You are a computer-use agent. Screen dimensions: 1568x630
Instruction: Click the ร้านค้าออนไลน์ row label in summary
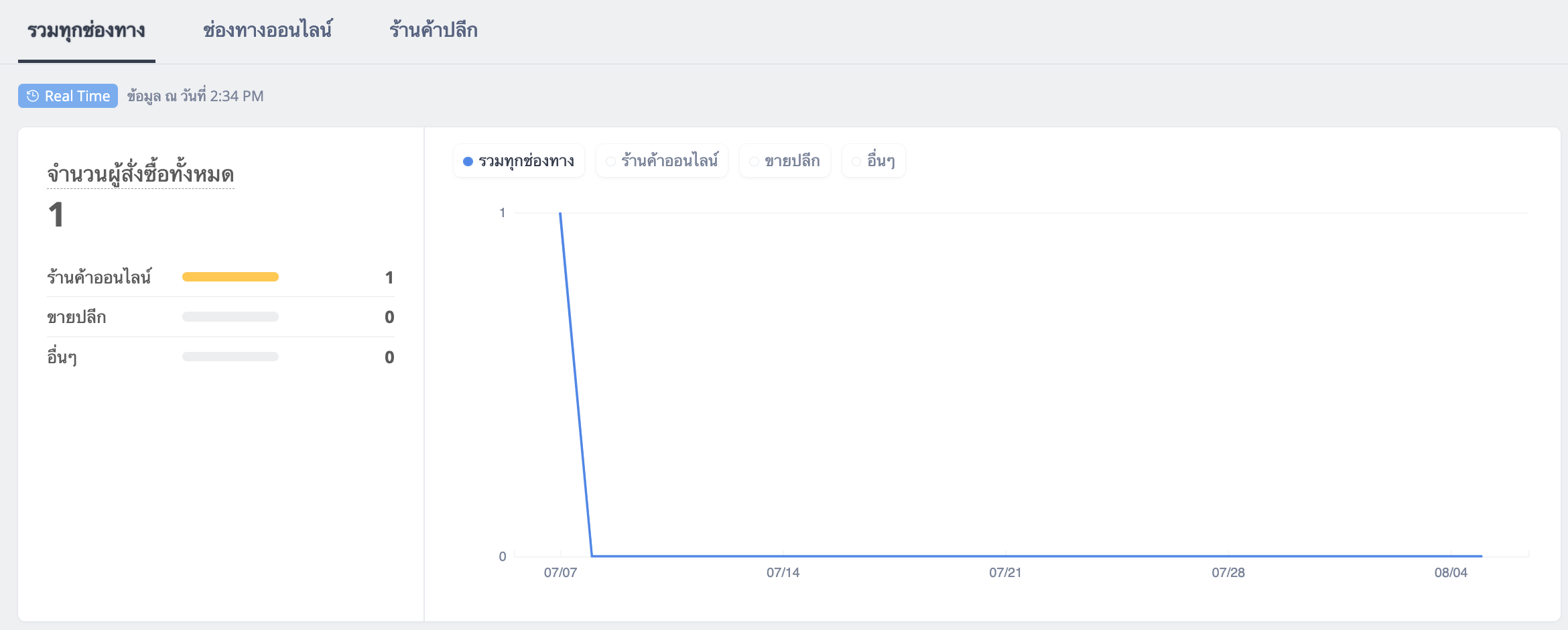coord(99,277)
